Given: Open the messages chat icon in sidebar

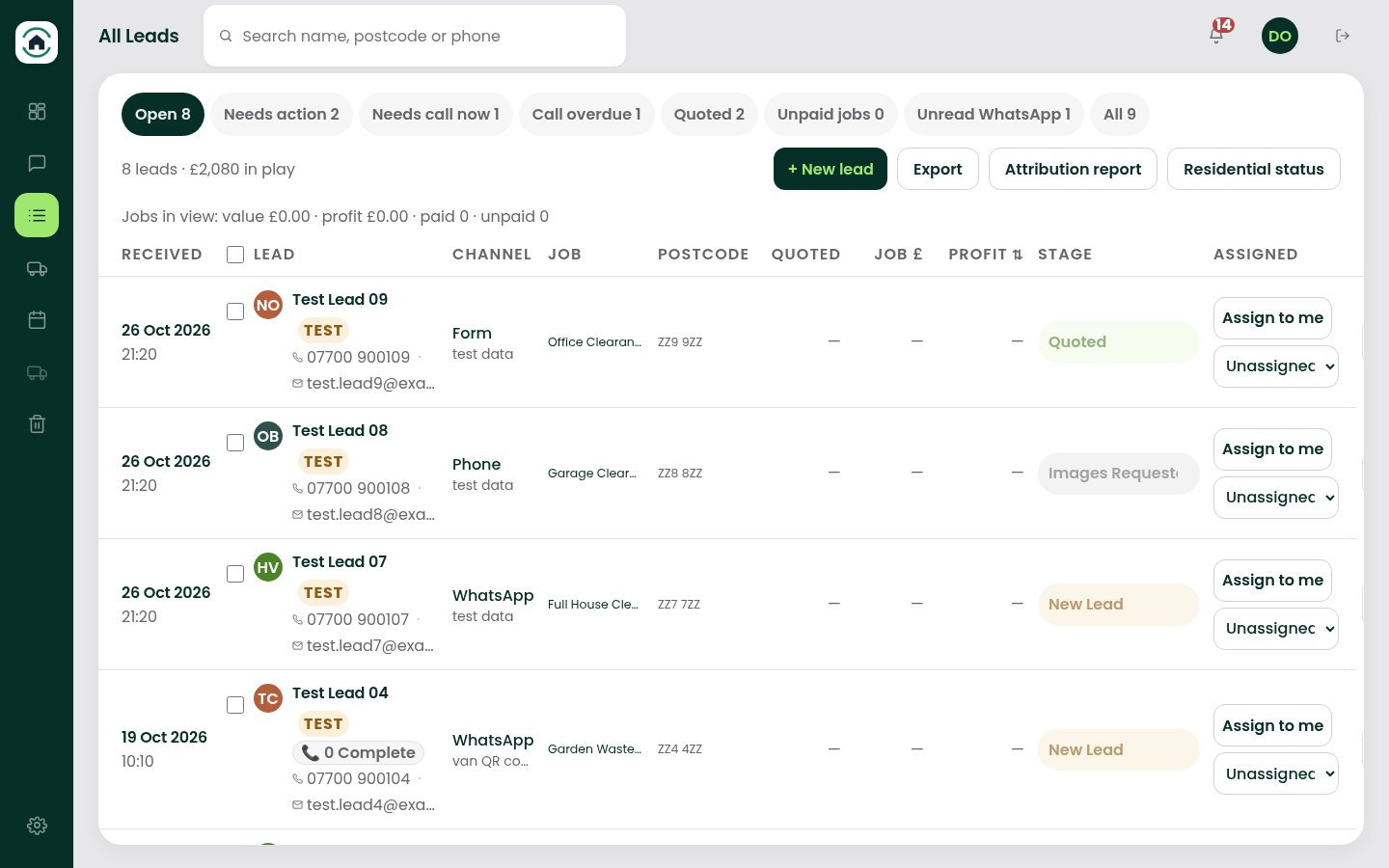Looking at the screenshot, I should tap(37, 163).
